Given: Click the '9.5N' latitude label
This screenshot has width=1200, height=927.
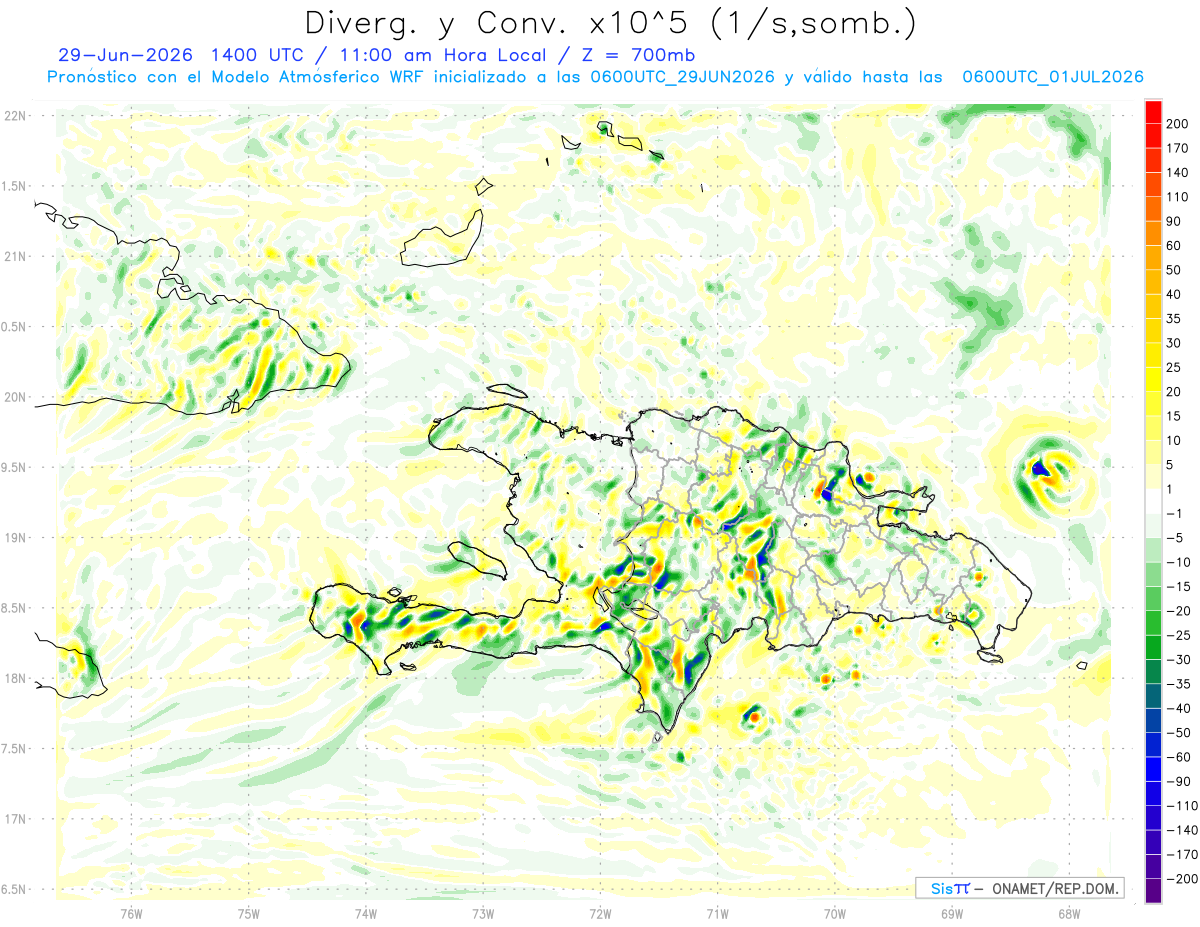Looking at the screenshot, I should (x=15, y=467).
